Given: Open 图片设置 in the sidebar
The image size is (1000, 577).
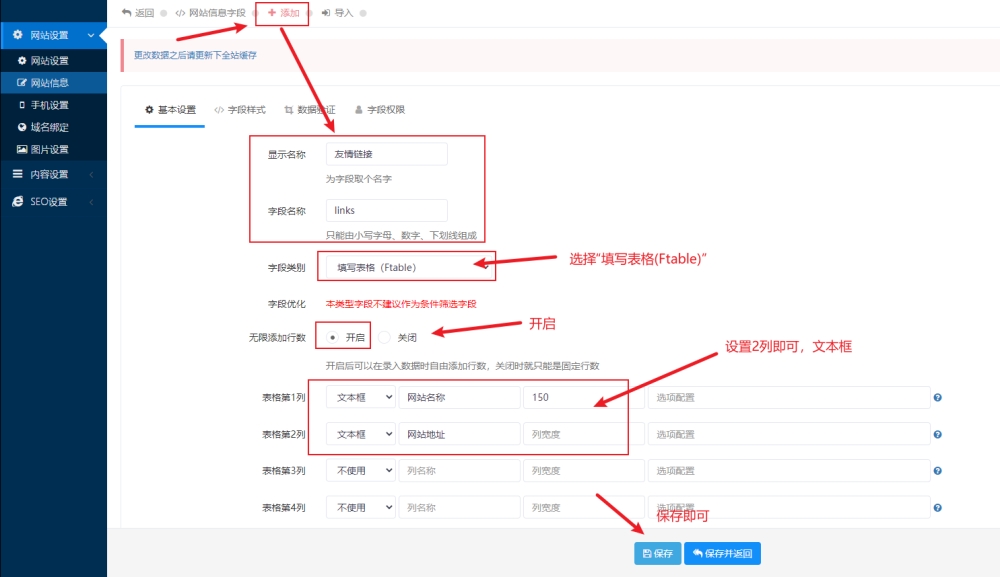Looking at the screenshot, I should pos(54,149).
